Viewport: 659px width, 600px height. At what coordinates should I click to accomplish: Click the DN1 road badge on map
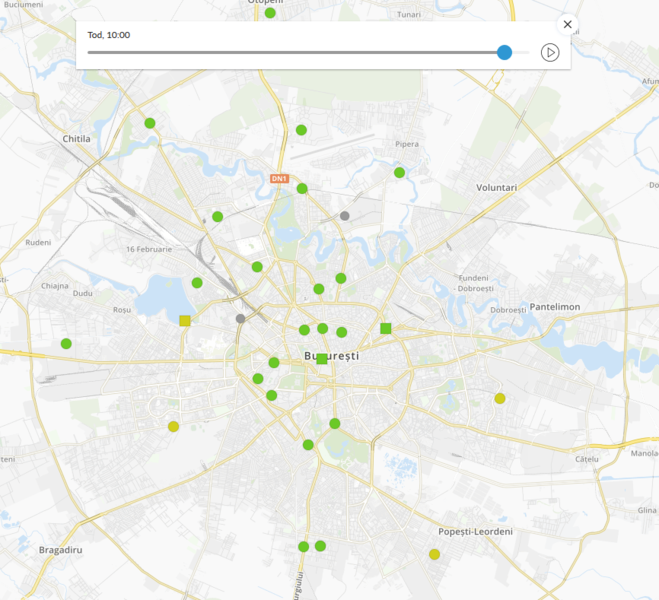coord(280,179)
